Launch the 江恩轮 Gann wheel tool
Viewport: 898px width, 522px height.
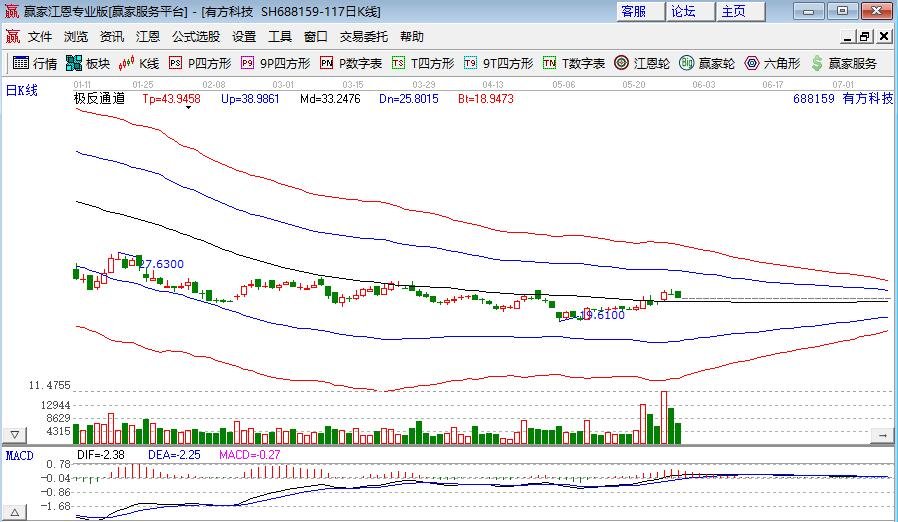point(641,63)
